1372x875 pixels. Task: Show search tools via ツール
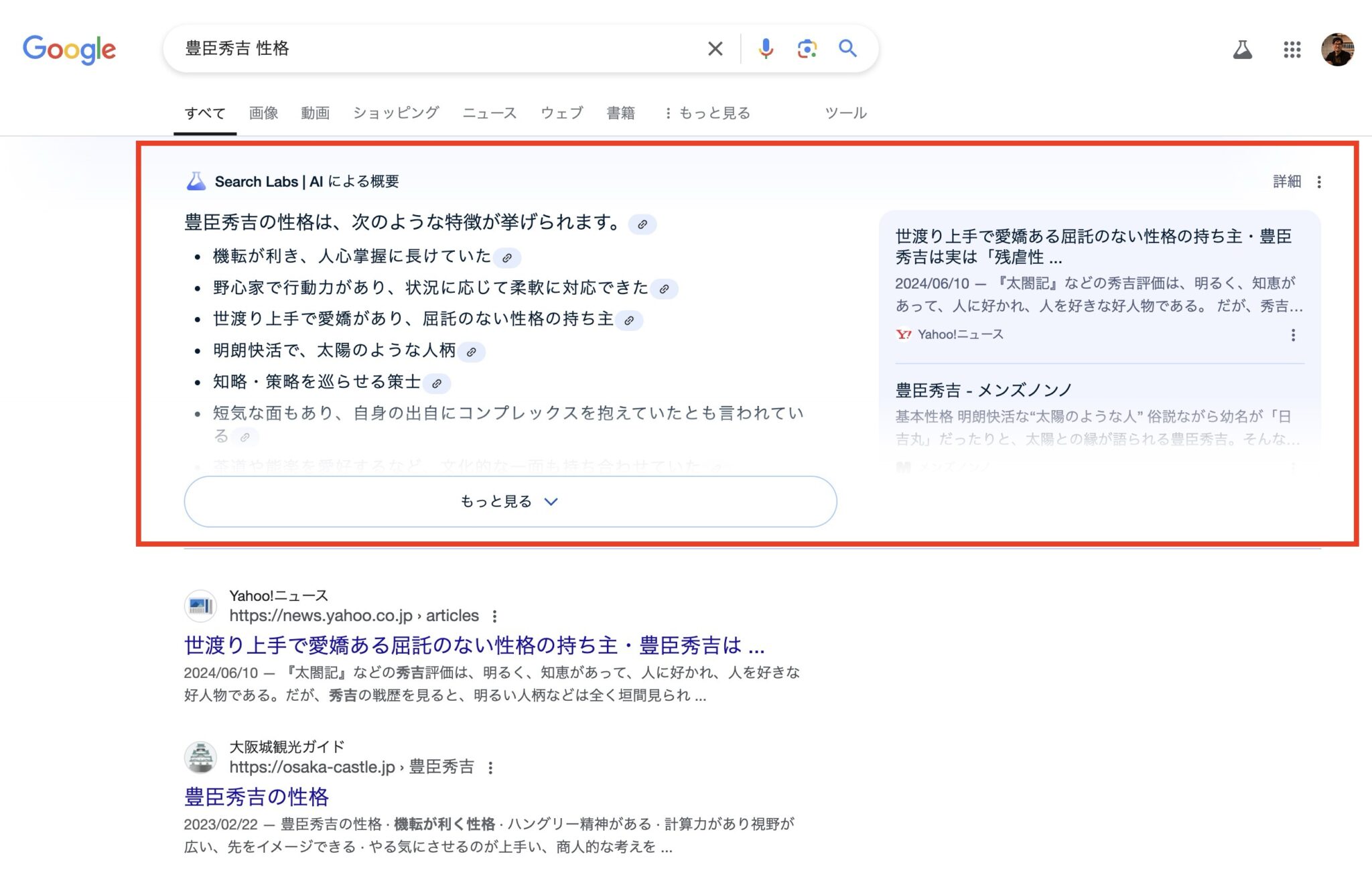tap(845, 113)
